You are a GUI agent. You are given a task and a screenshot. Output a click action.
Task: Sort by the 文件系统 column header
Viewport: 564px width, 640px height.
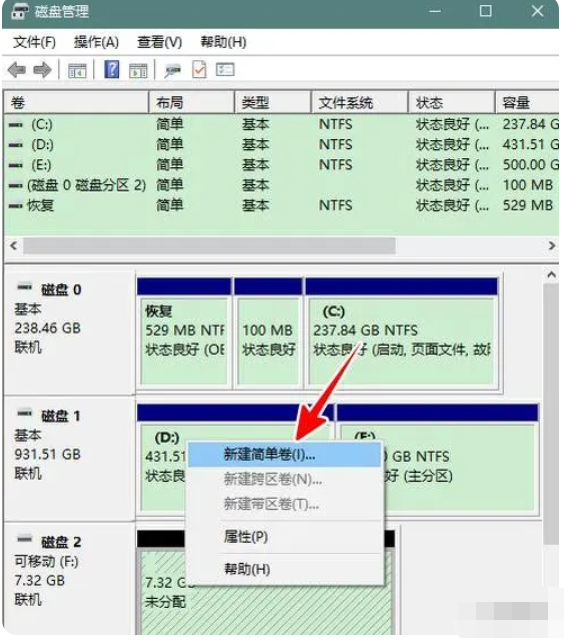pyautogui.click(x=359, y=102)
